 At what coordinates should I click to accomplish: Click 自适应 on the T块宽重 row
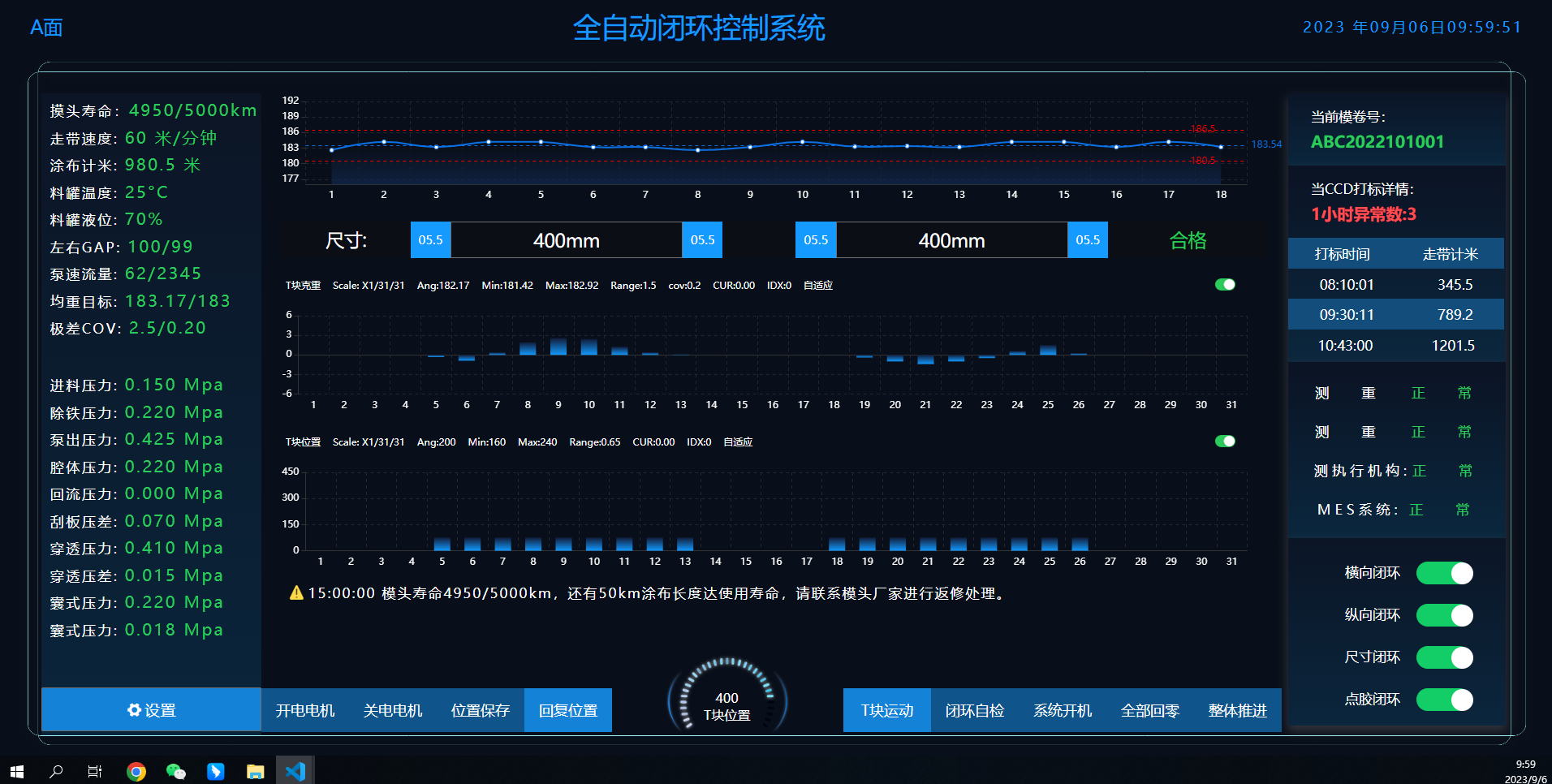(x=817, y=285)
